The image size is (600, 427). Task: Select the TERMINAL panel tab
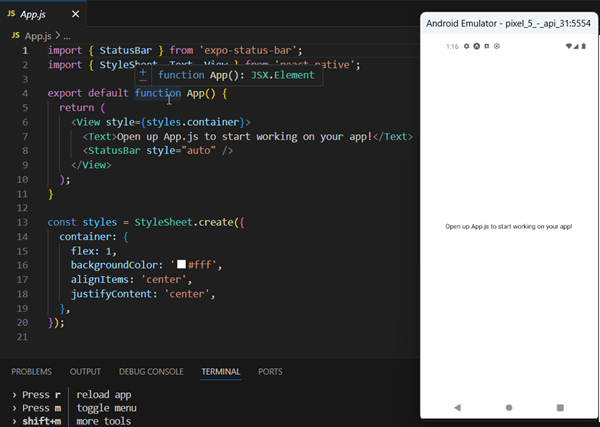[x=221, y=372]
